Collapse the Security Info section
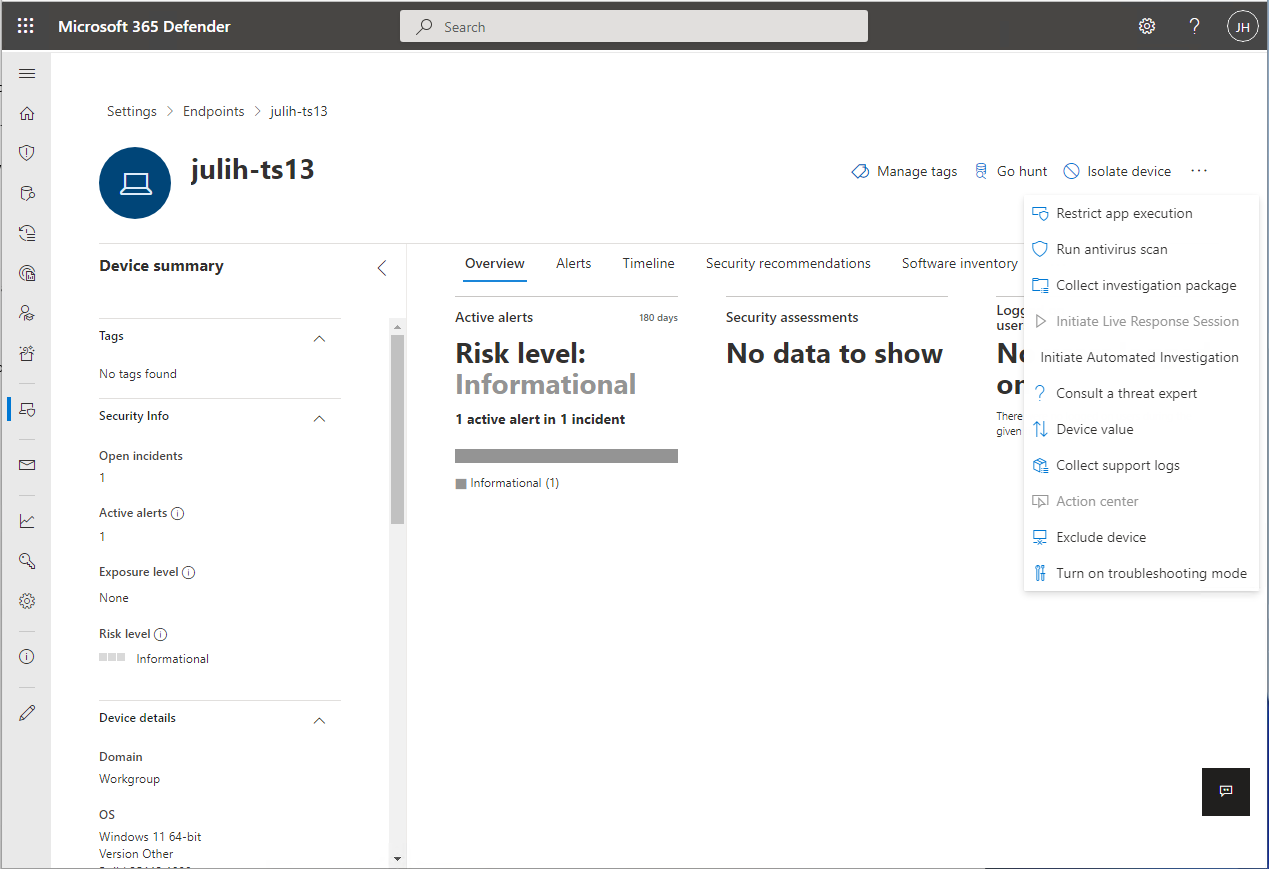 click(x=319, y=418)
